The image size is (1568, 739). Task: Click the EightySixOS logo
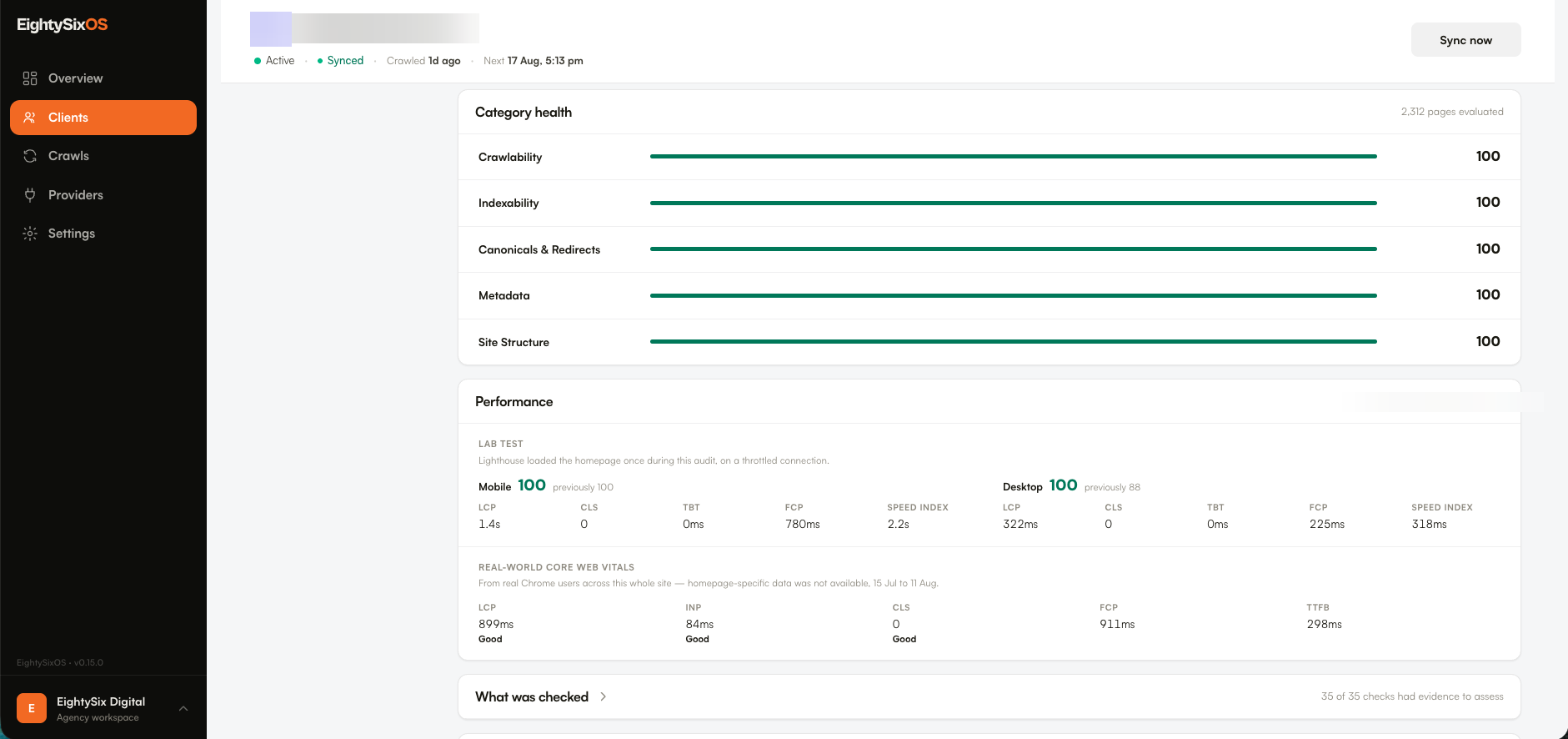pyautogui.click(x=63, y=25)
